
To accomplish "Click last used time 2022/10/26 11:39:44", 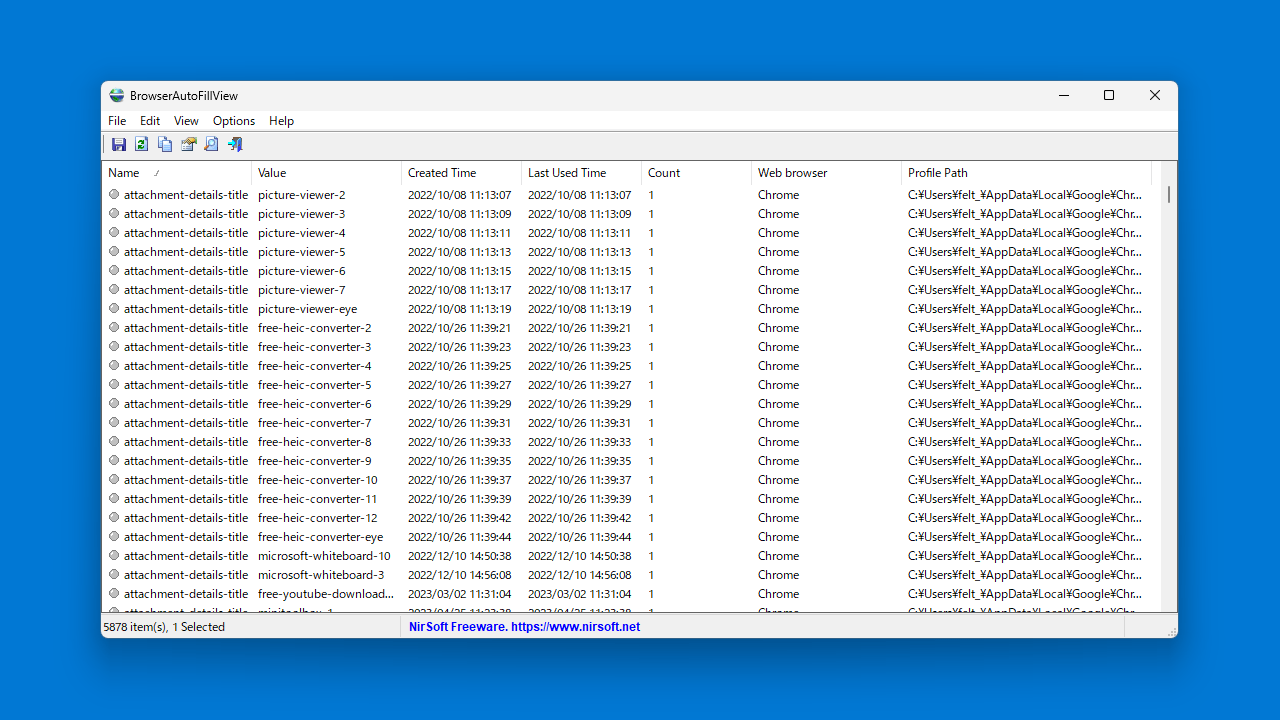I will click(x=579, y=537).
